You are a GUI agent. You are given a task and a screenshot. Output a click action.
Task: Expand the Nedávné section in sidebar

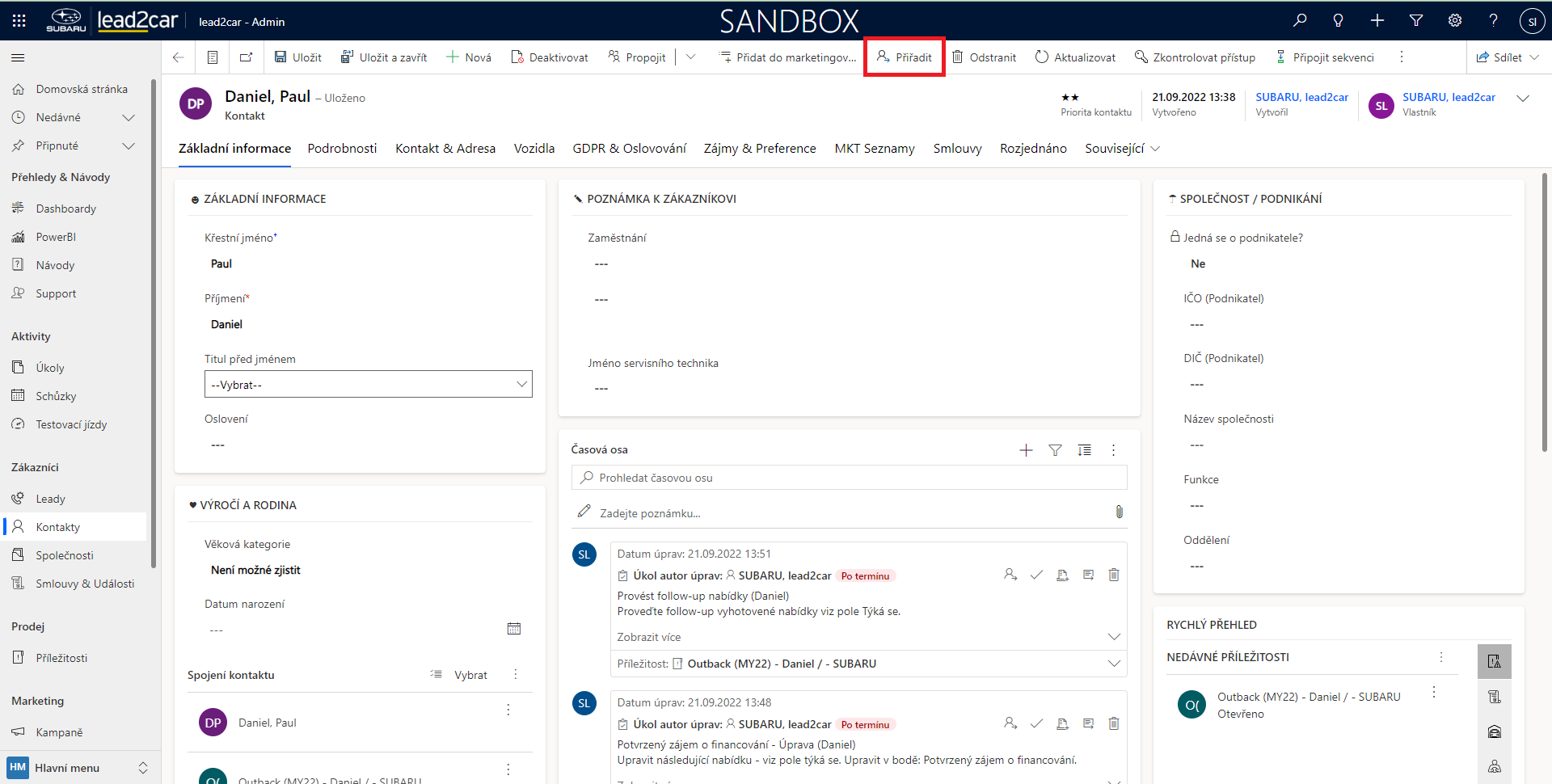[128, 118]
